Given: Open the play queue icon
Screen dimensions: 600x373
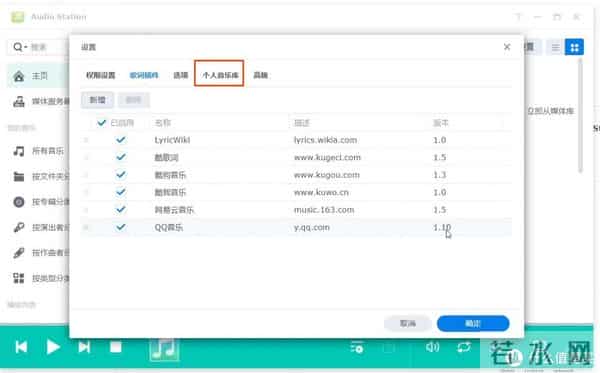Looking at the screenshot, I should click(x=357, y=347).
